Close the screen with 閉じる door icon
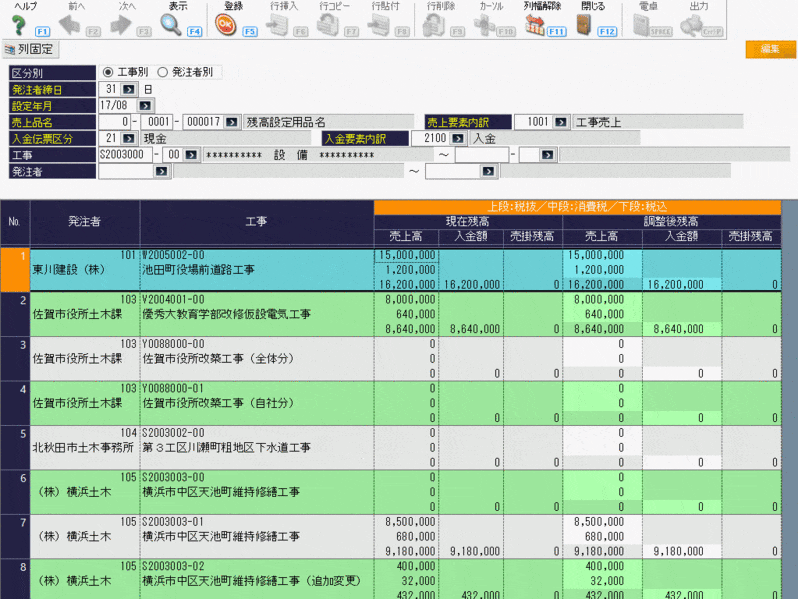 pyautogui.click(x=584, y=25)
